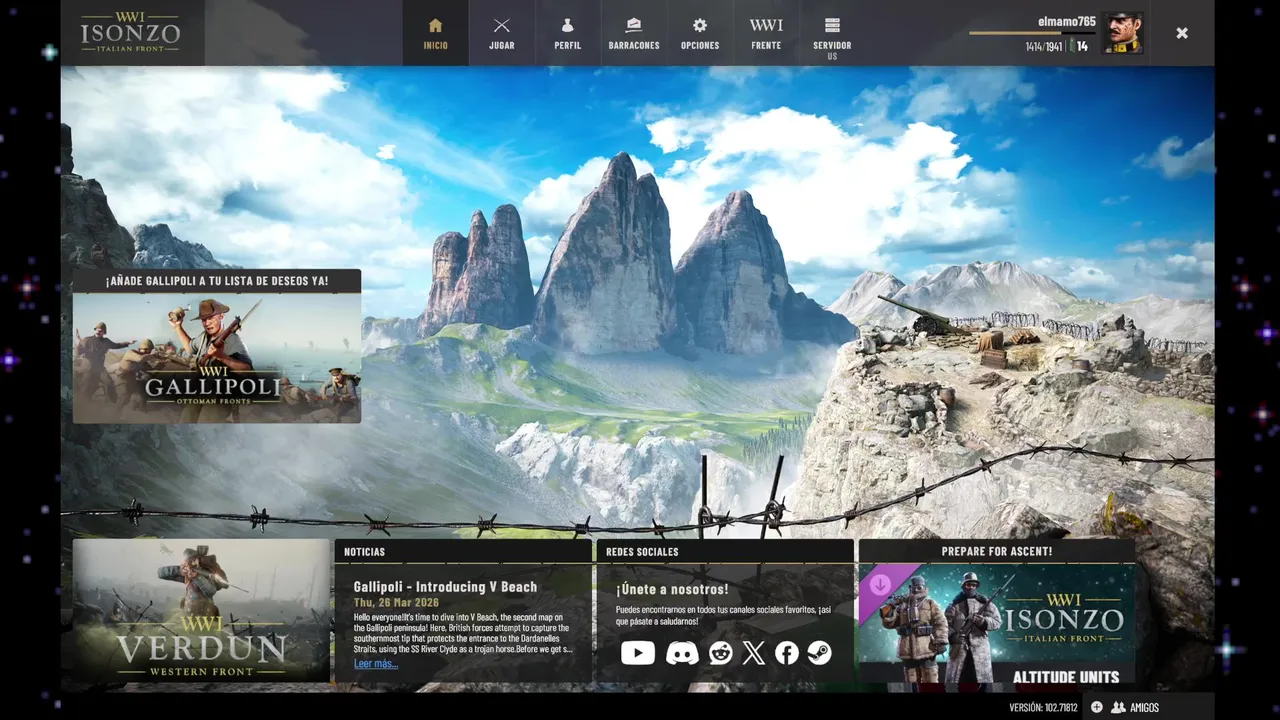
Task: Click the username elmamo765
Action: pos(1067,21)
